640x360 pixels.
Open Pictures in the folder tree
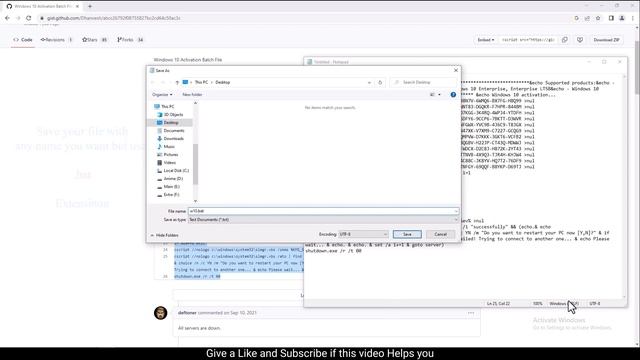point(171,155)
